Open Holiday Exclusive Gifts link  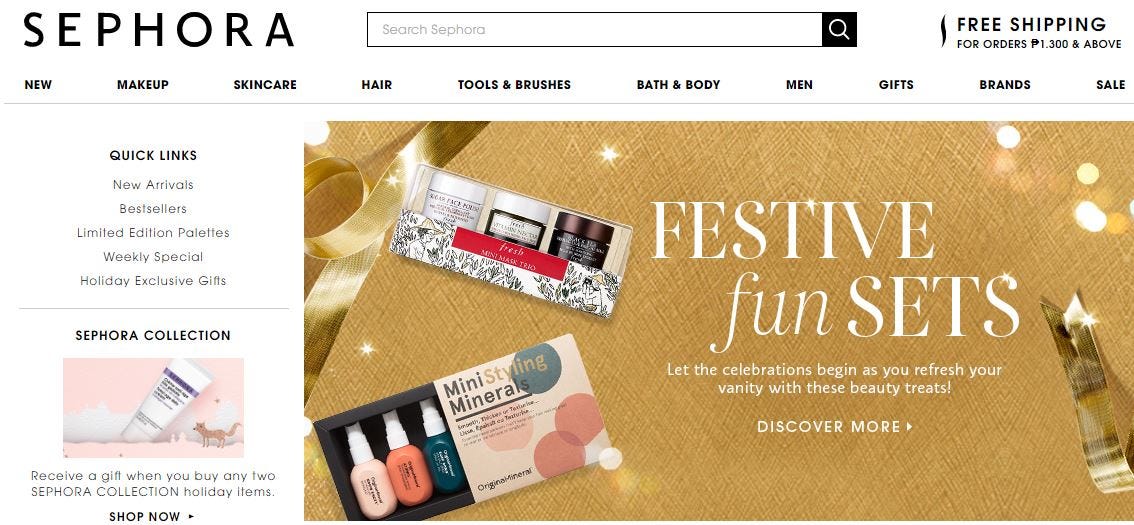click(x=153, y=280)
